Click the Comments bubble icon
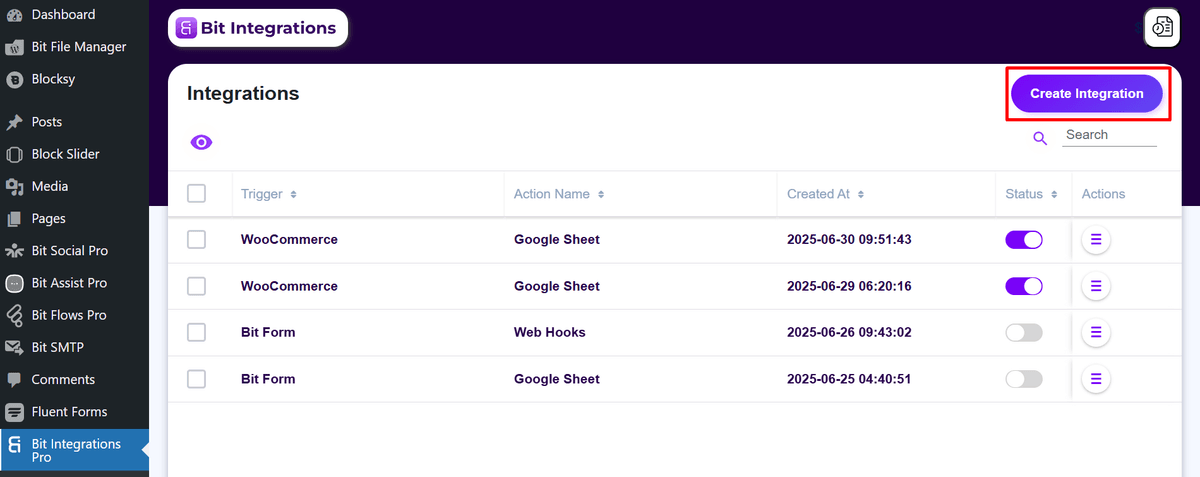 coord(14,380)
